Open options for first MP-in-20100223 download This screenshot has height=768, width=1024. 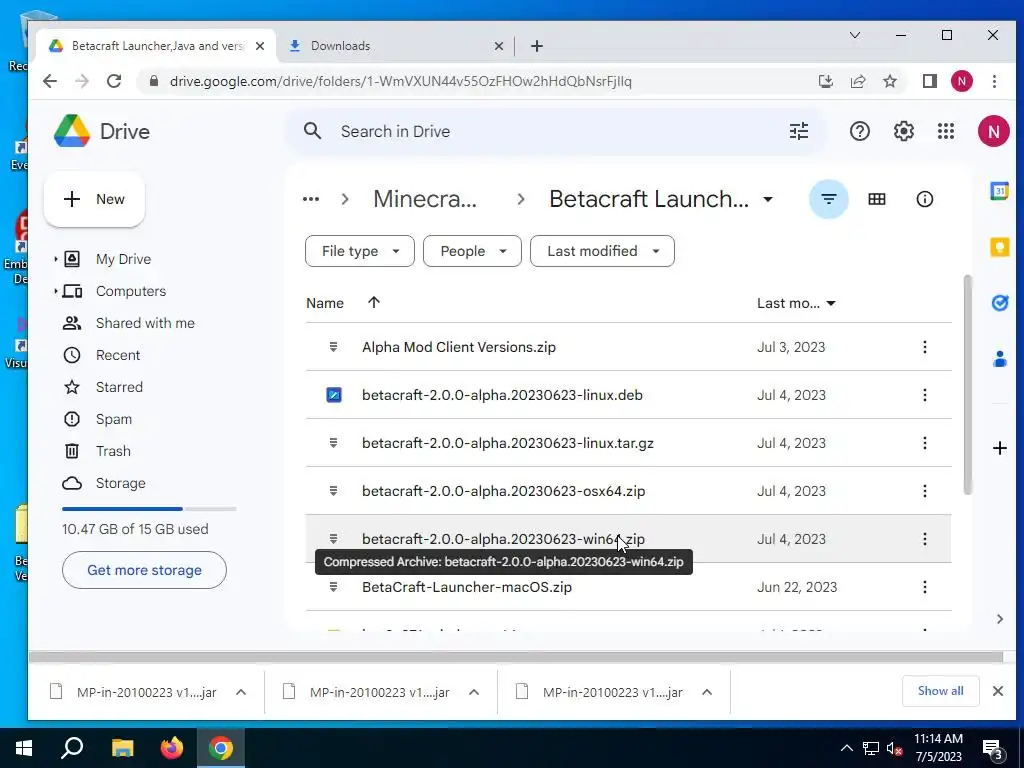click(x=241, y=692)
